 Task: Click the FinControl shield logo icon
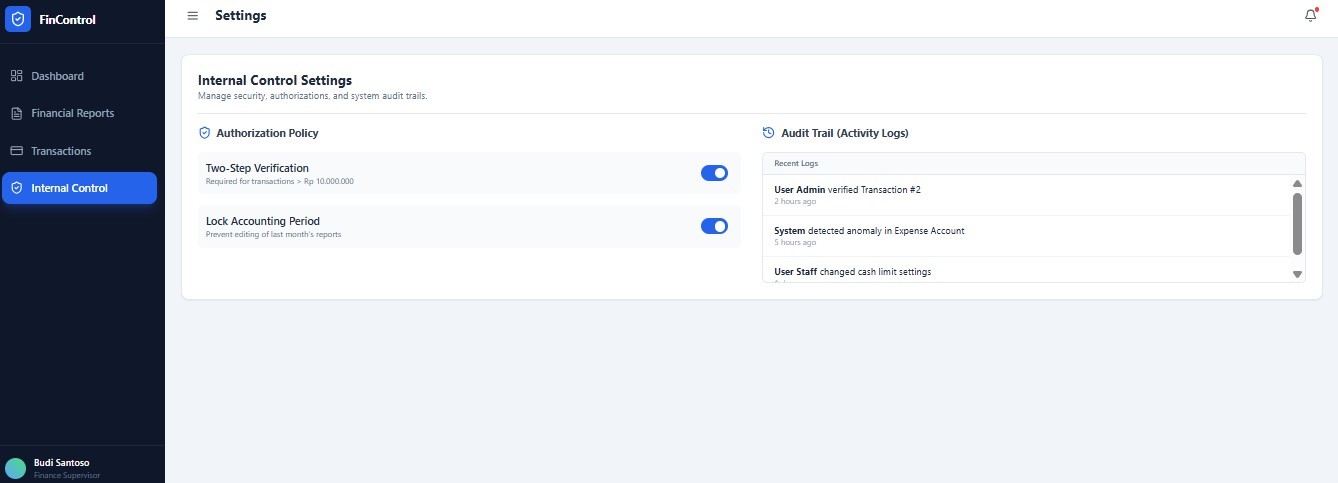click(x=18, y=19)
